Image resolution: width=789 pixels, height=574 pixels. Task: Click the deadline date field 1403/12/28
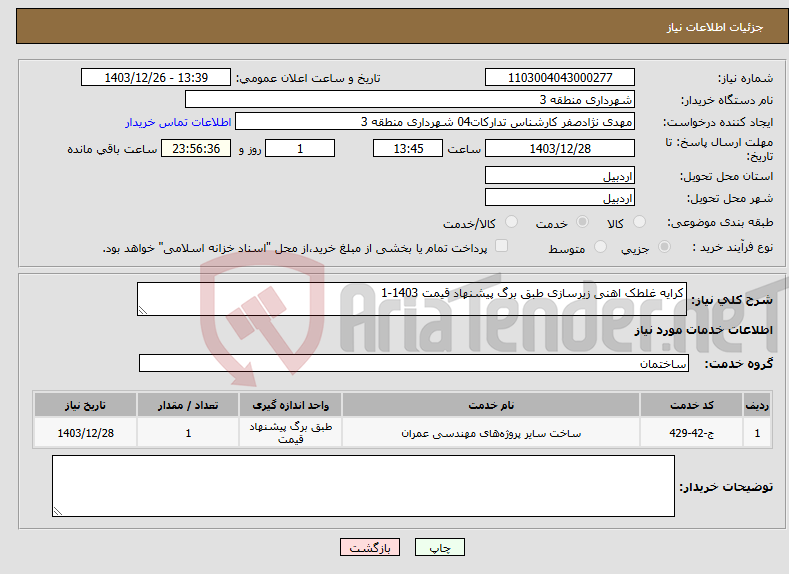pos(560,148)
